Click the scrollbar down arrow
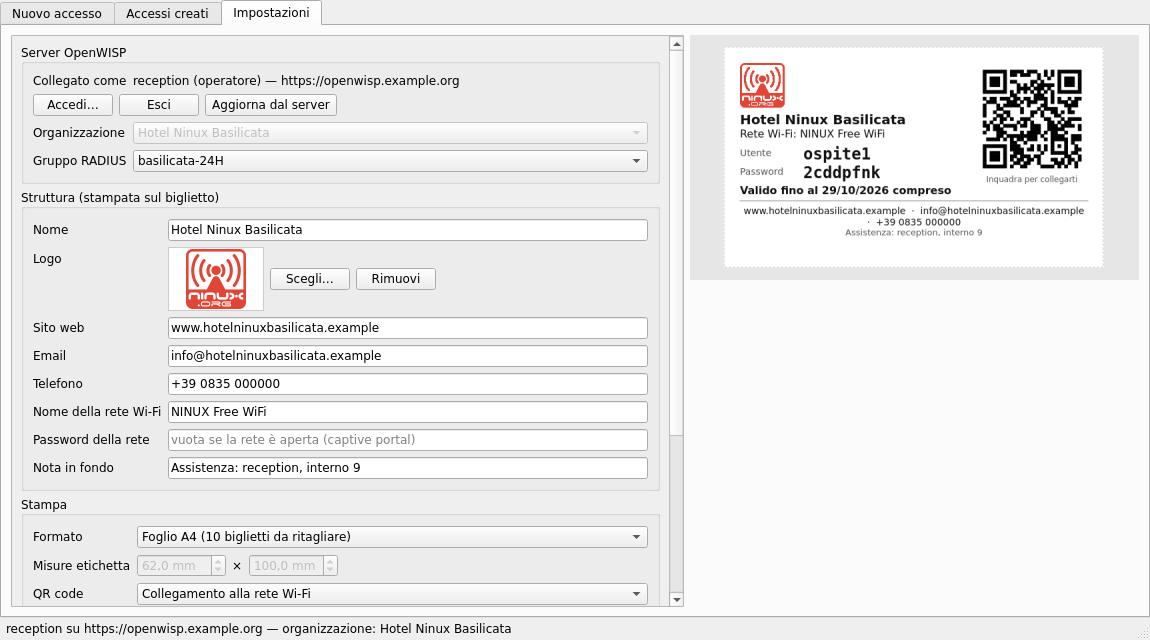 tap(677, 600)
